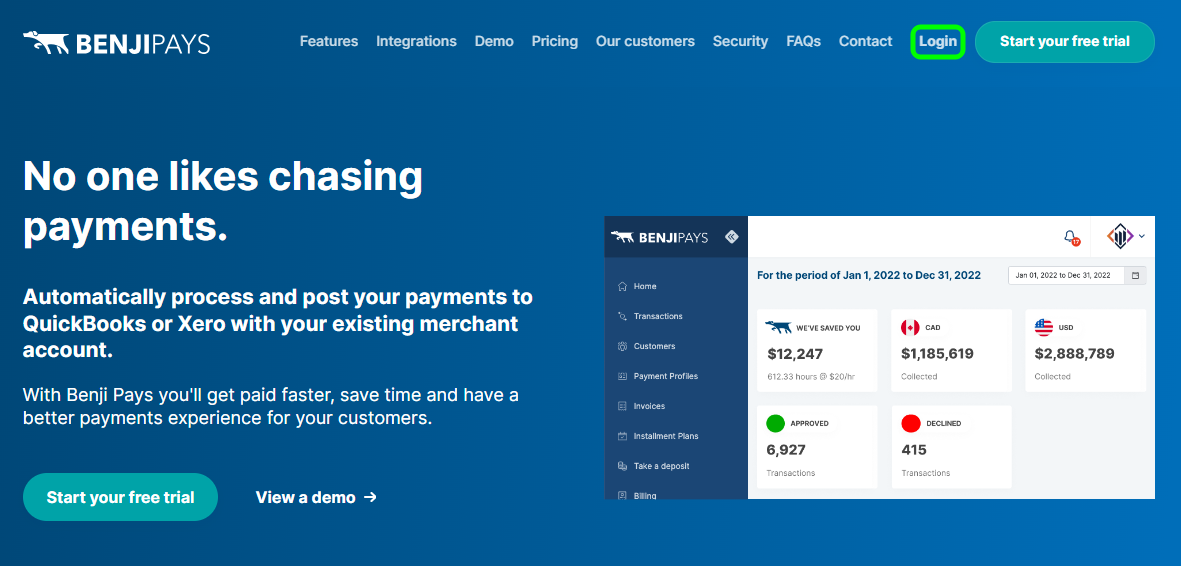
Task: Click the Payment Profiles icon in sidebar
Action: click(x=622, y=376)
